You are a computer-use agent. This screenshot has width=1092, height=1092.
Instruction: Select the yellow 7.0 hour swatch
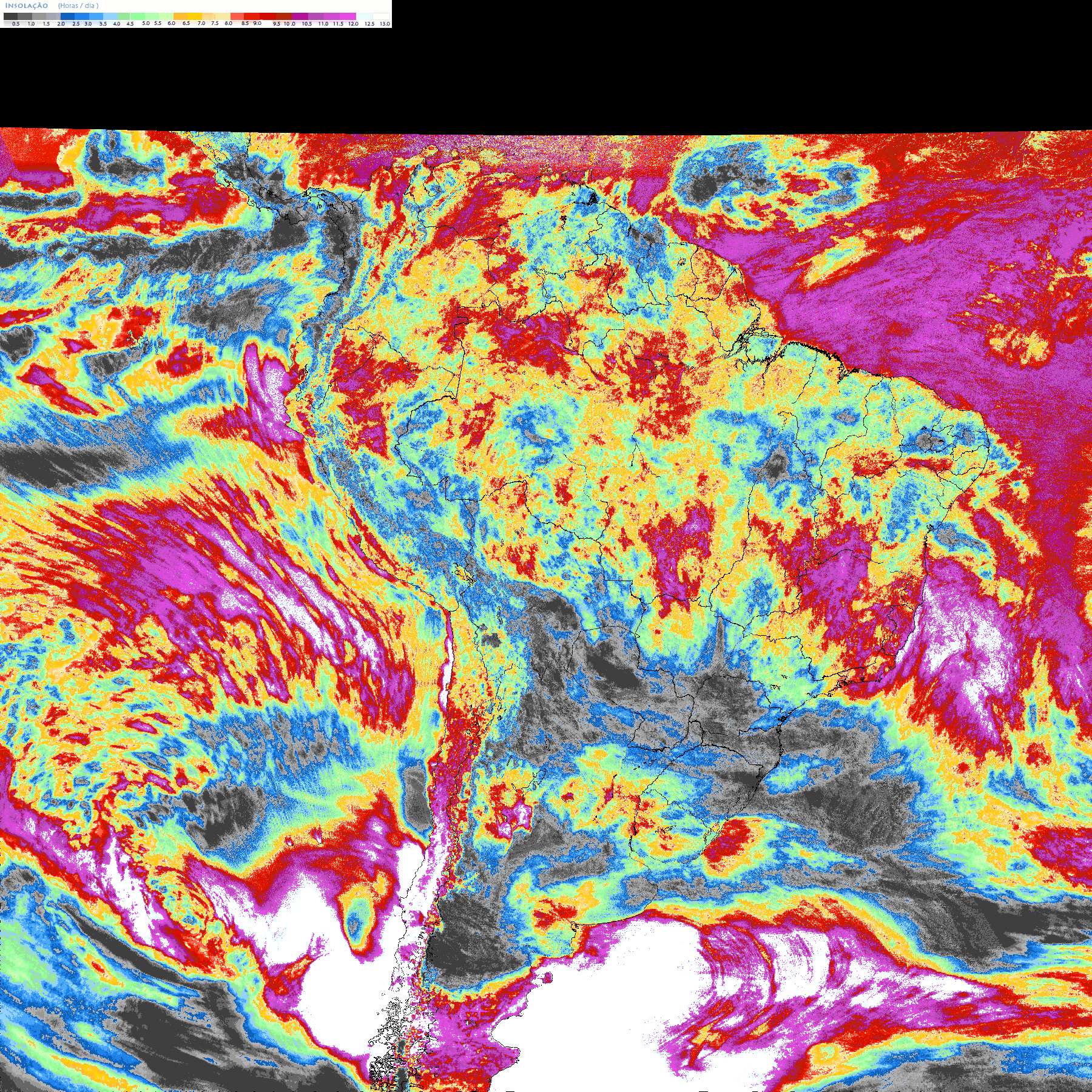195,16
